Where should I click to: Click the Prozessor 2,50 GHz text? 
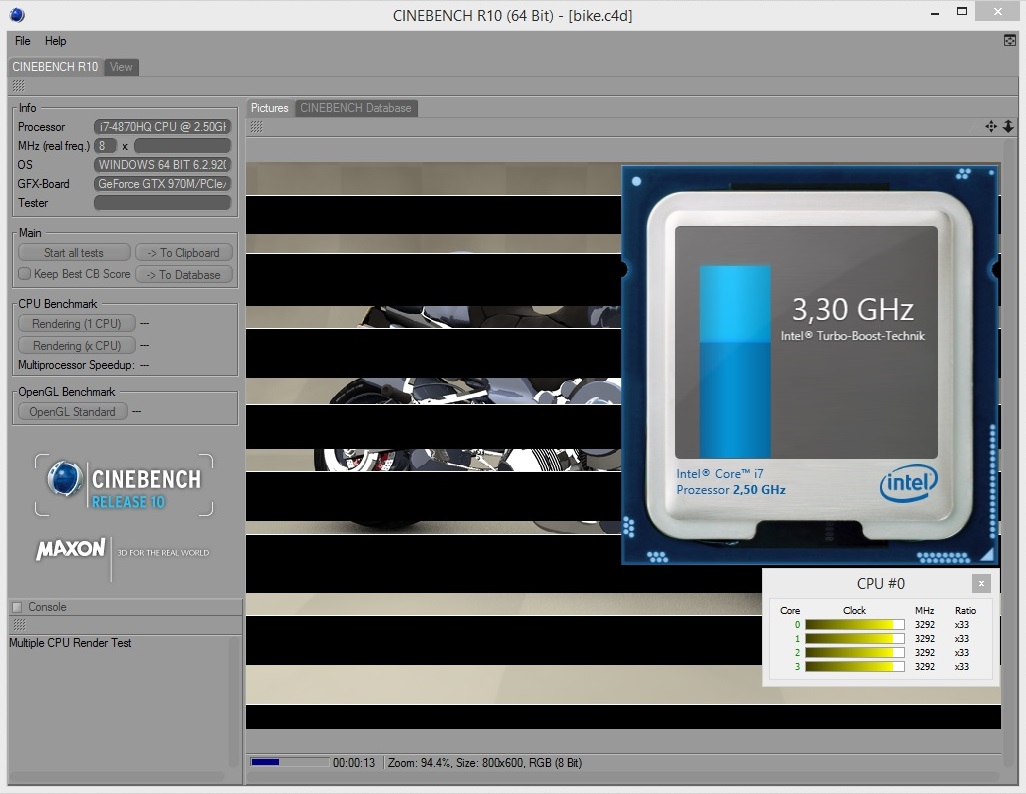(731, 490)
